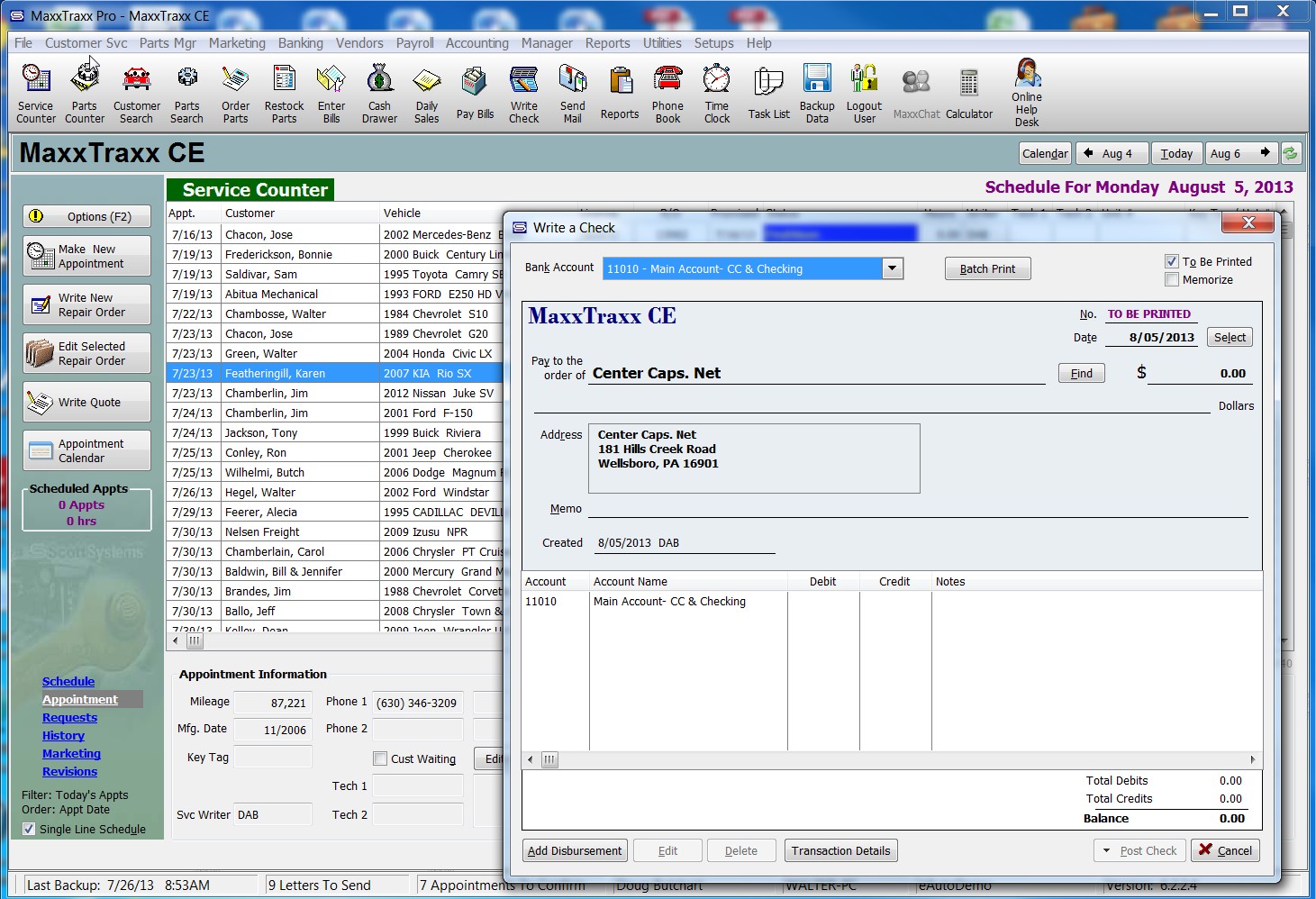Screen dimensions: 1316x899
Task: Enable the Memorize checkbox
Action: click(x=1172, y=279)
